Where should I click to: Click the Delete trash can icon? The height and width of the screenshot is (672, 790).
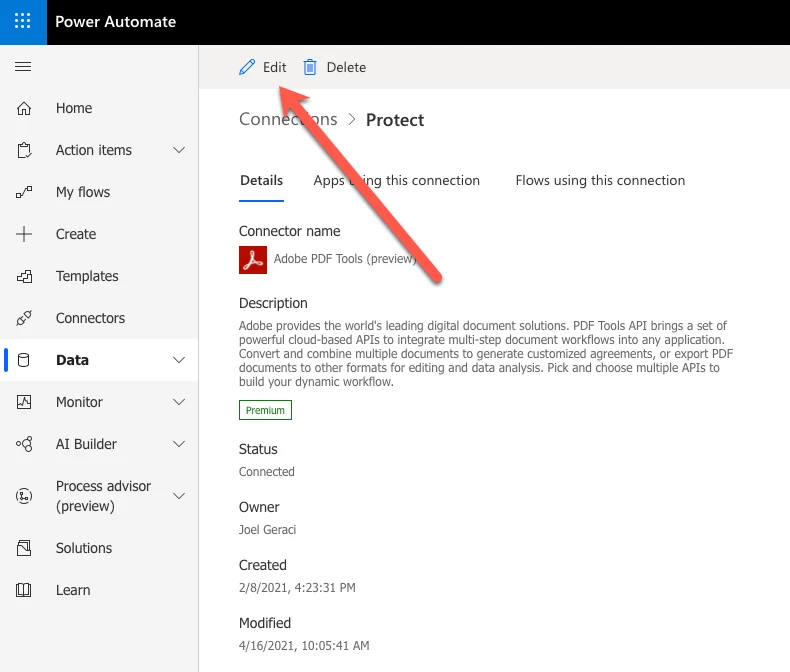[x=310, y=67]
